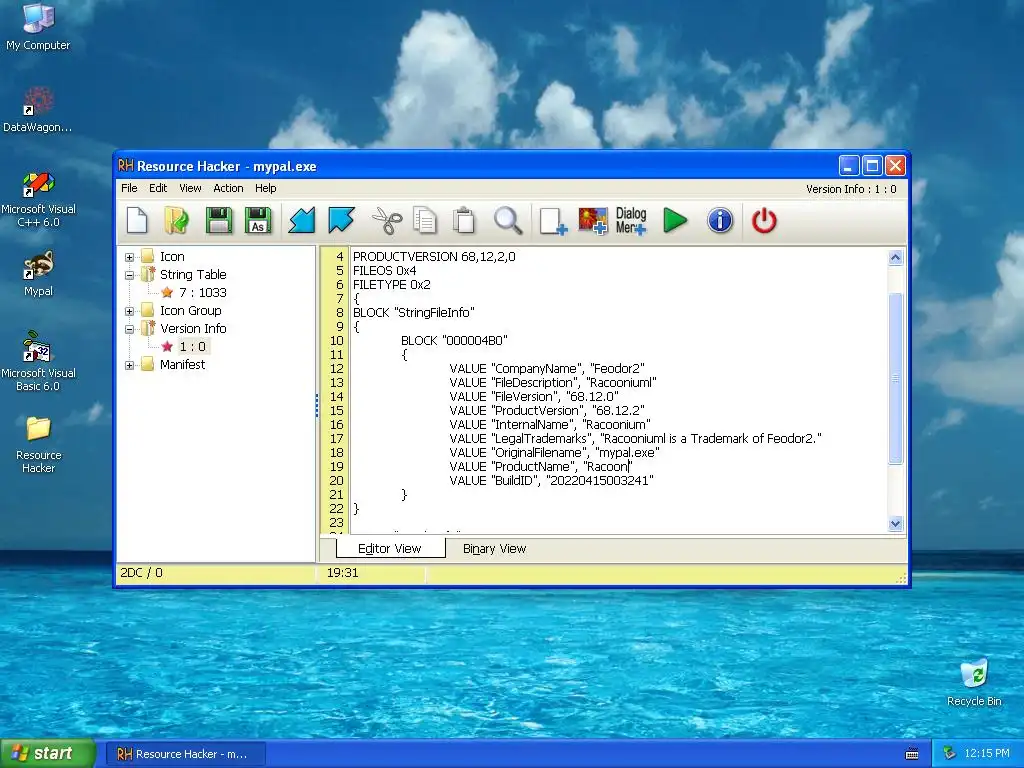Click the Add image resource icon

click(593, 220)
